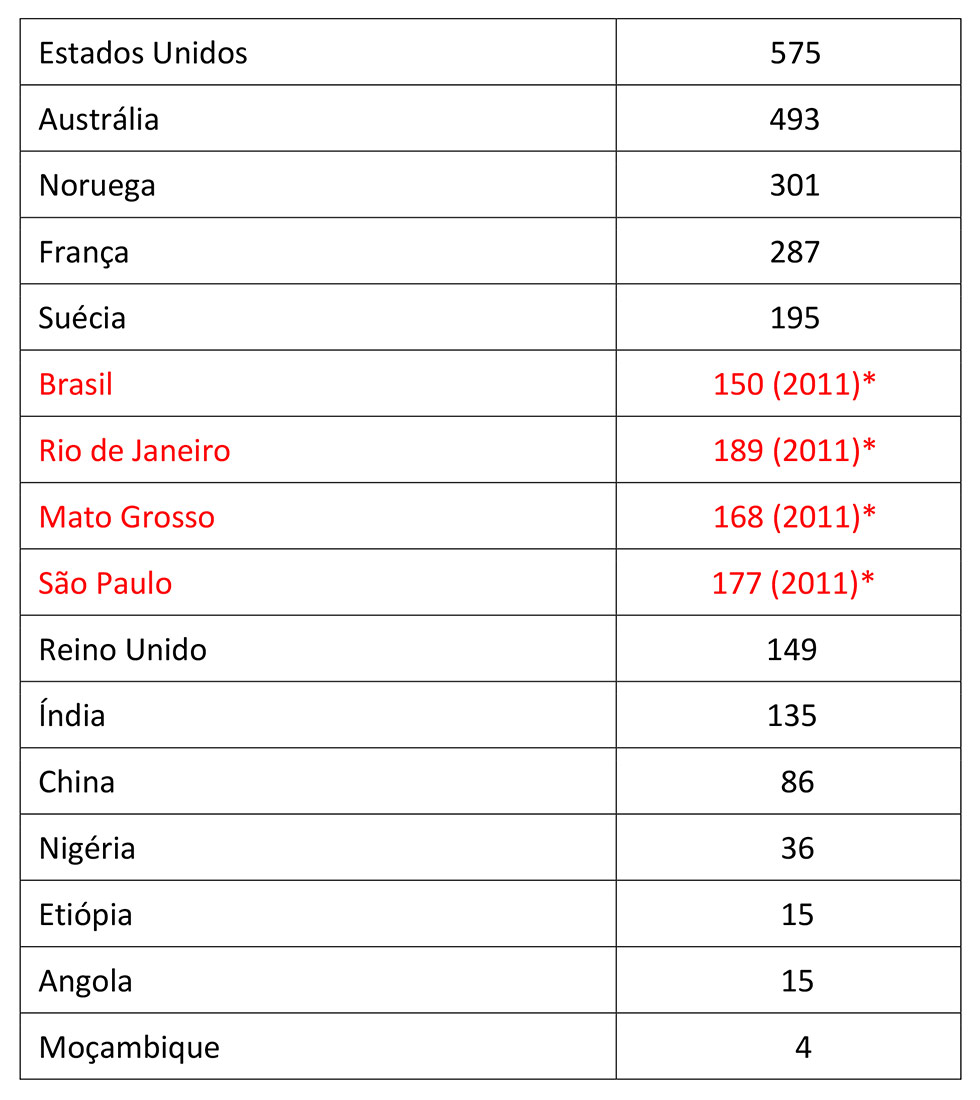Select the Moçambique country cell
The height and width of the screenshot is (1100, 980).
[129, 1047]
